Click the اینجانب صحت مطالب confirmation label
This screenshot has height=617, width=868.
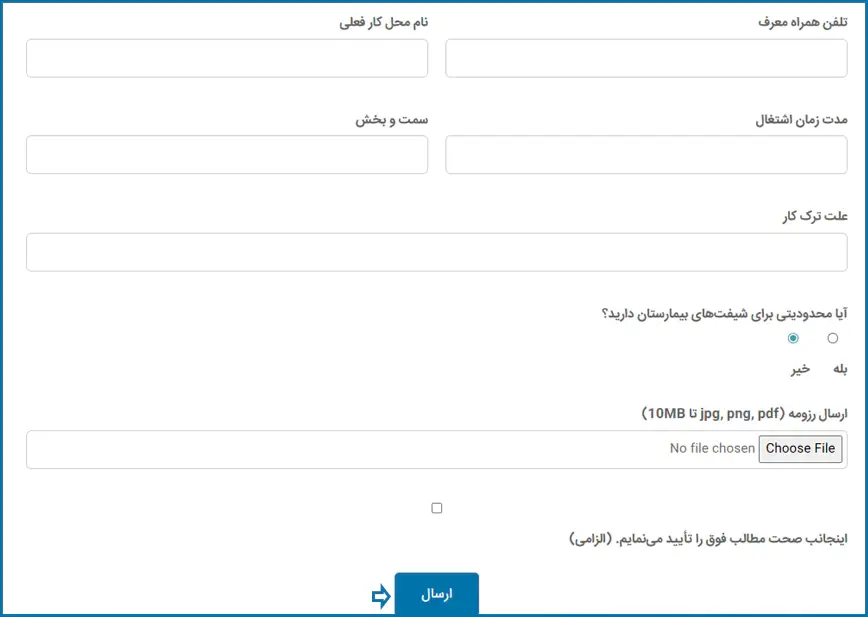(x=708, y=539)
